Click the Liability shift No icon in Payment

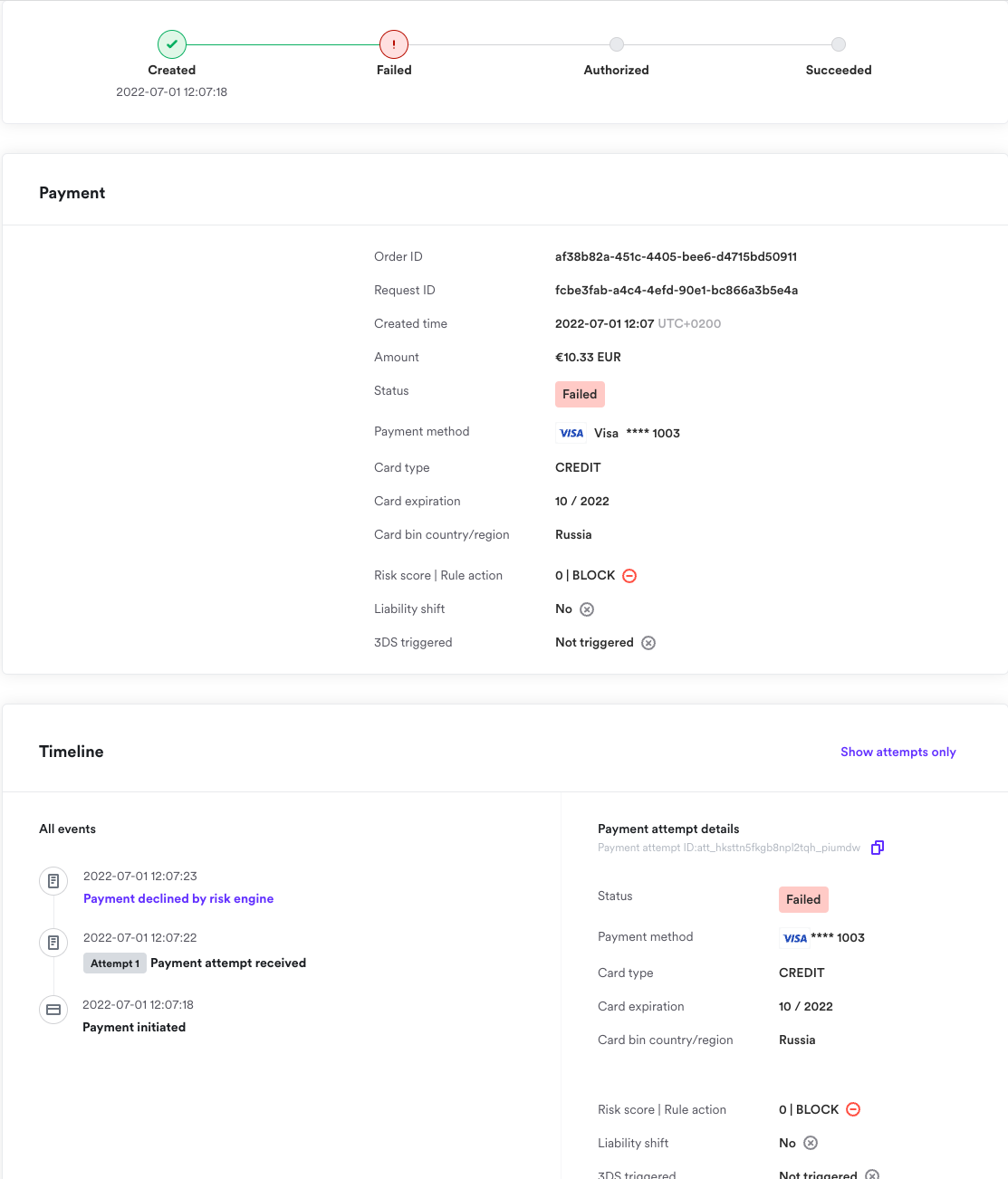587,609
